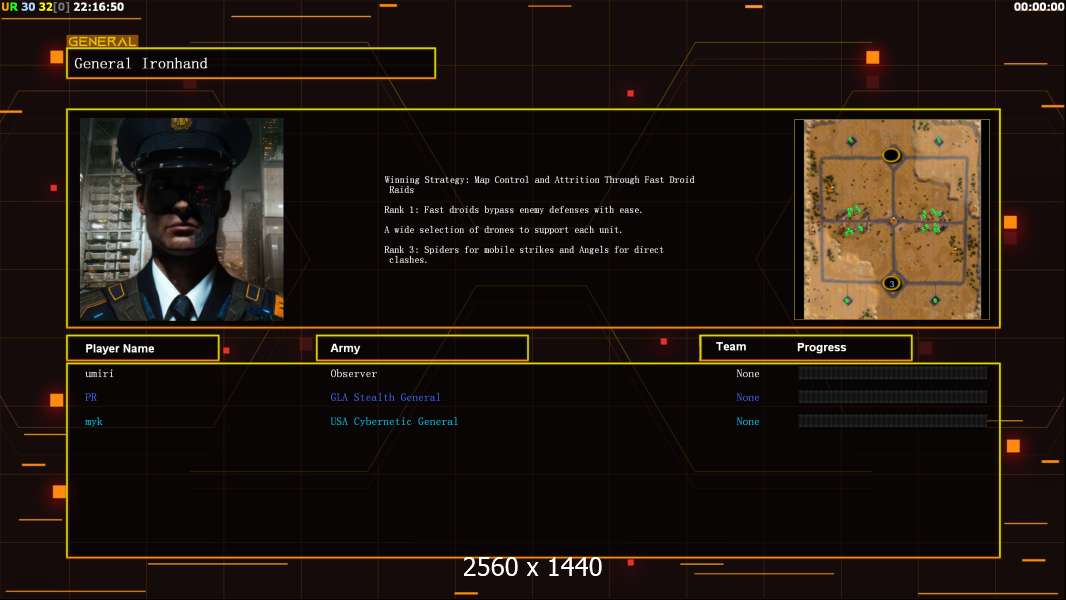Click the GENERAL label tag
This screenshot has height=600, width=1066.
pos(102,41)
